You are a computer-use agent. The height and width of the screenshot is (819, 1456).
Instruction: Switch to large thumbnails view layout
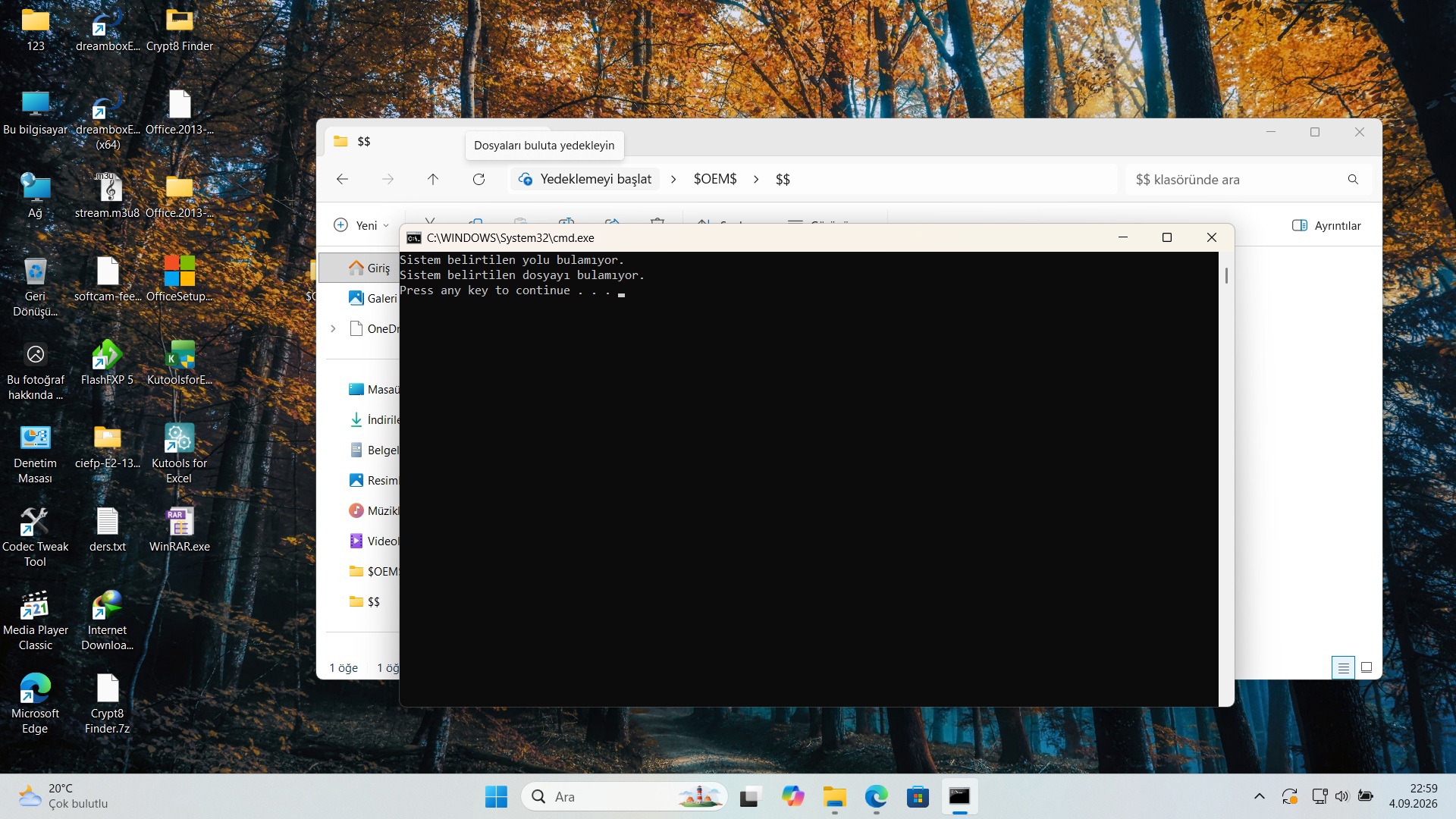coord(1367,667)
